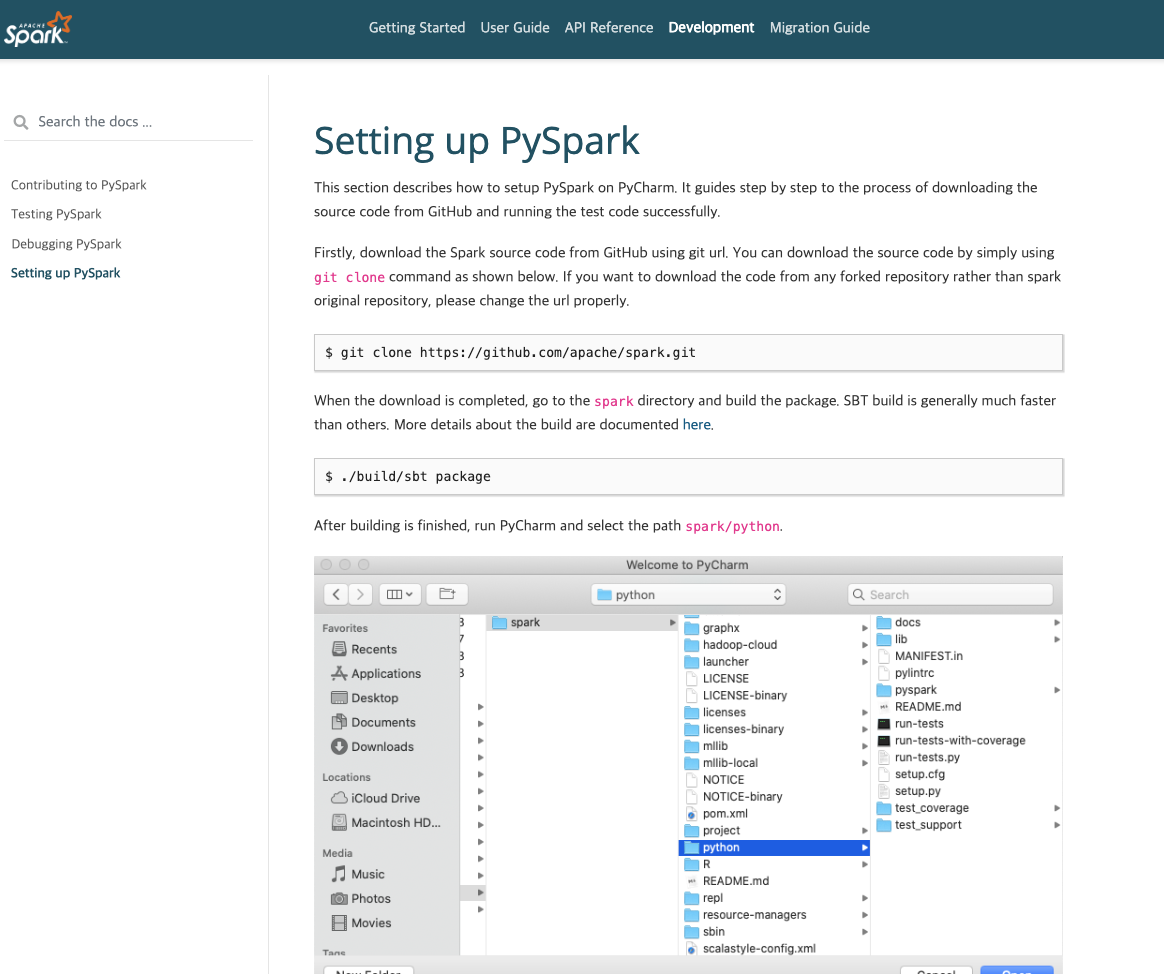Open Testing PySpark sidebar link
The width and height of the screenshot is (1164, 974).
pos(56,214)
